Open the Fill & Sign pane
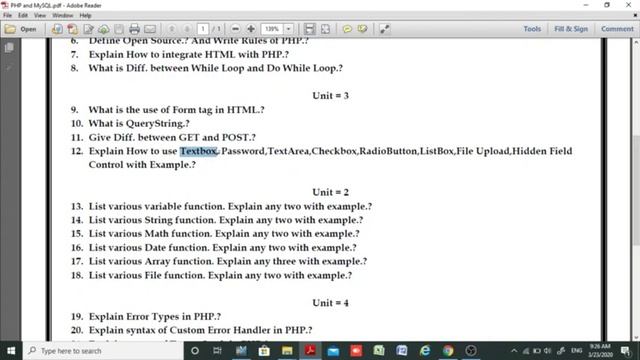 (x=571, y=29)
